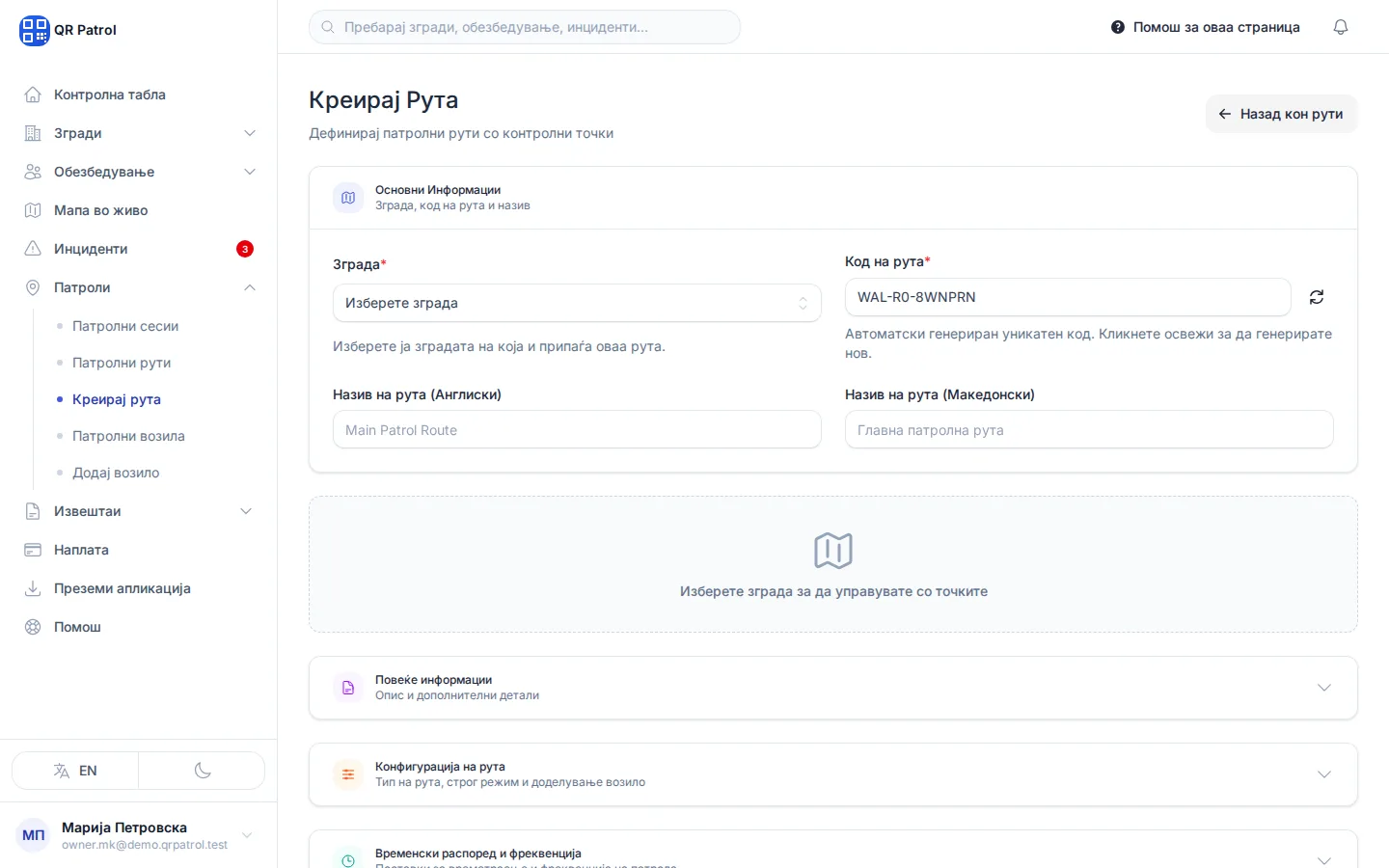Expand the Згради submenu chevron
The width and height of the screenshot is (1389, 868).
(x=250, y=133)
